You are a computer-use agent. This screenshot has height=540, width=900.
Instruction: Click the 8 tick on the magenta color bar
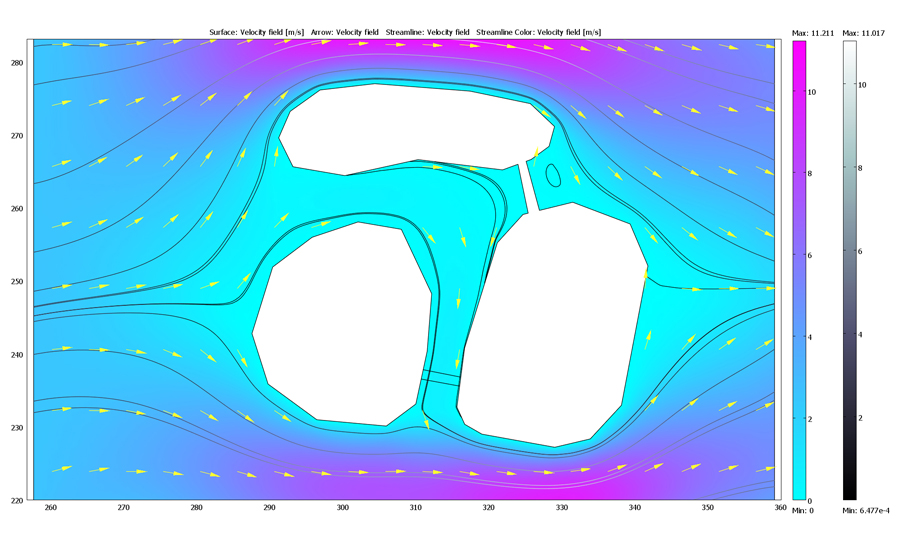click(810, 173)
